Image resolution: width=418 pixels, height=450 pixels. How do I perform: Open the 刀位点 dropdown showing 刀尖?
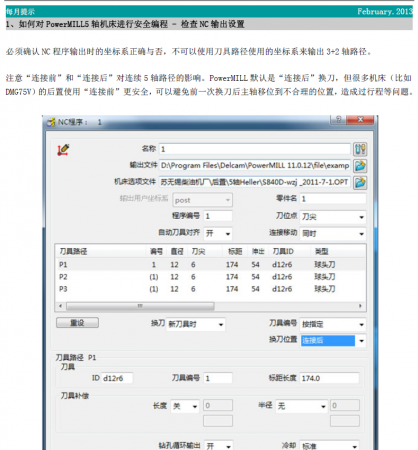point(333,217)
